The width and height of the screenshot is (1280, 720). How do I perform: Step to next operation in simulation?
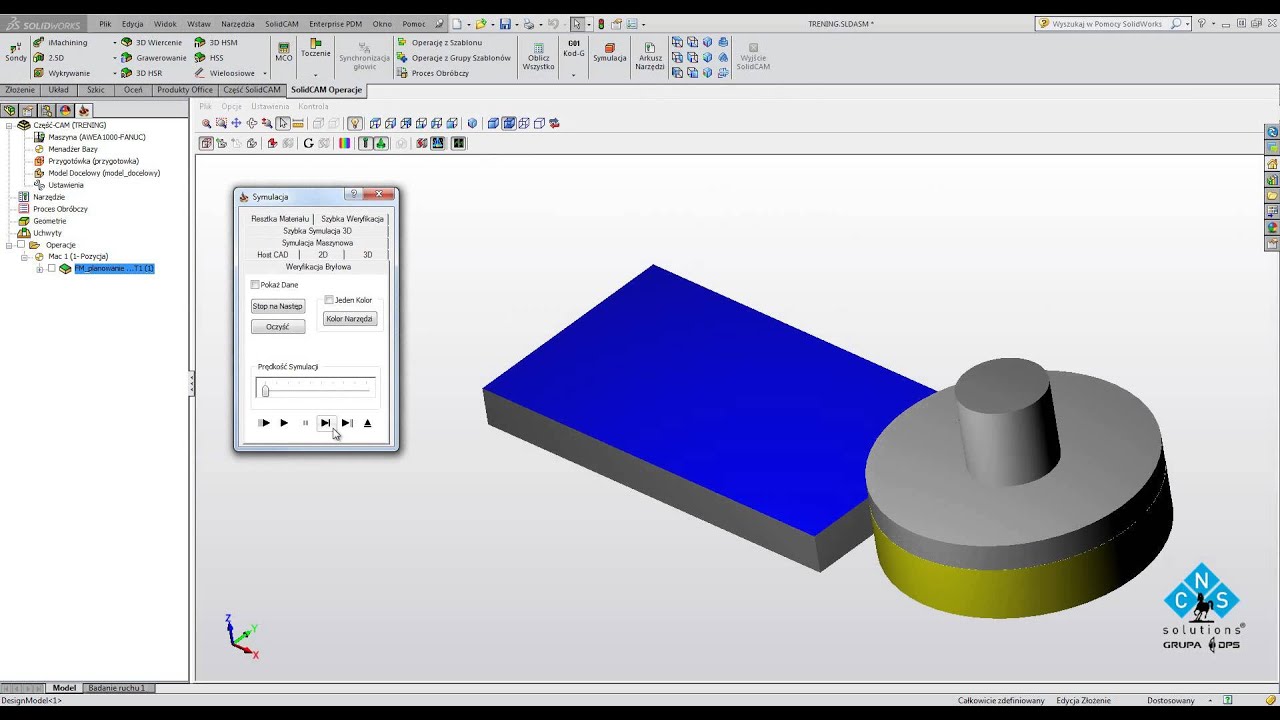pos(347,423)
